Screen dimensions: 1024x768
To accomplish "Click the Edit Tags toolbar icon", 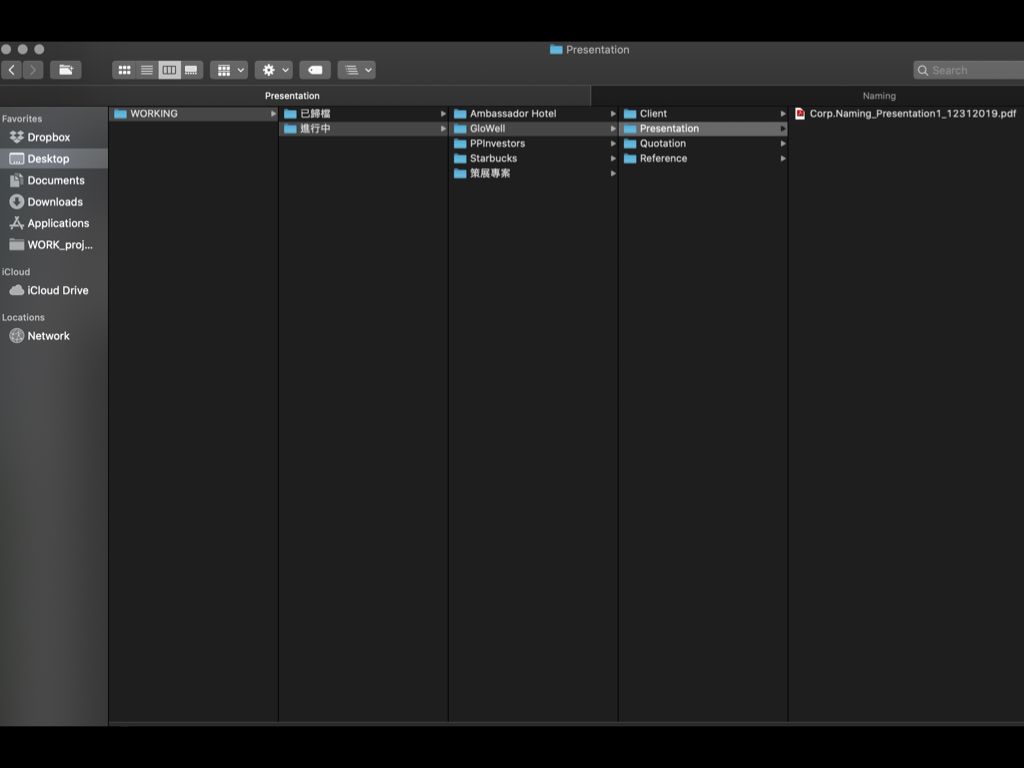I will pyautogui.click(x=315, y=70).
